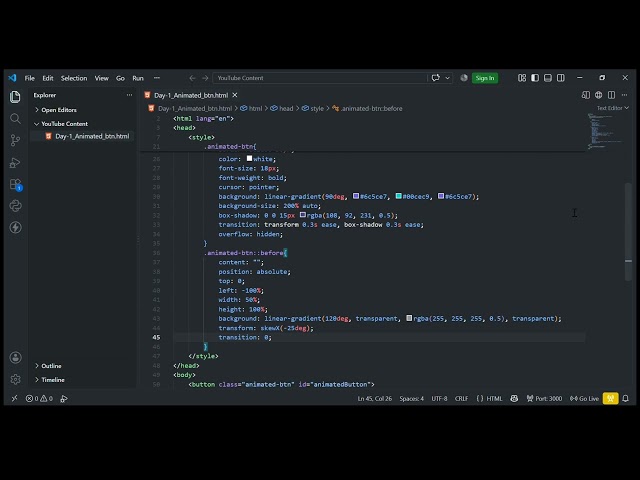Open the lightning bolt extension icon
This screenshot has height=480, width=640.
pyautogui.click(x=15, y=227)
